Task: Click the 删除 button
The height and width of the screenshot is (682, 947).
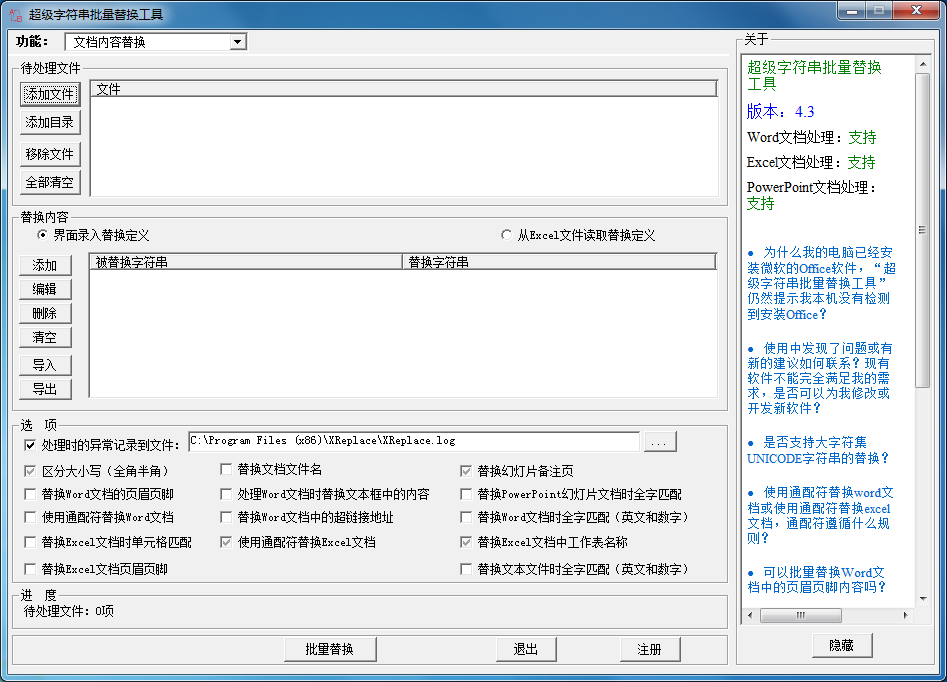Action: 45,314
